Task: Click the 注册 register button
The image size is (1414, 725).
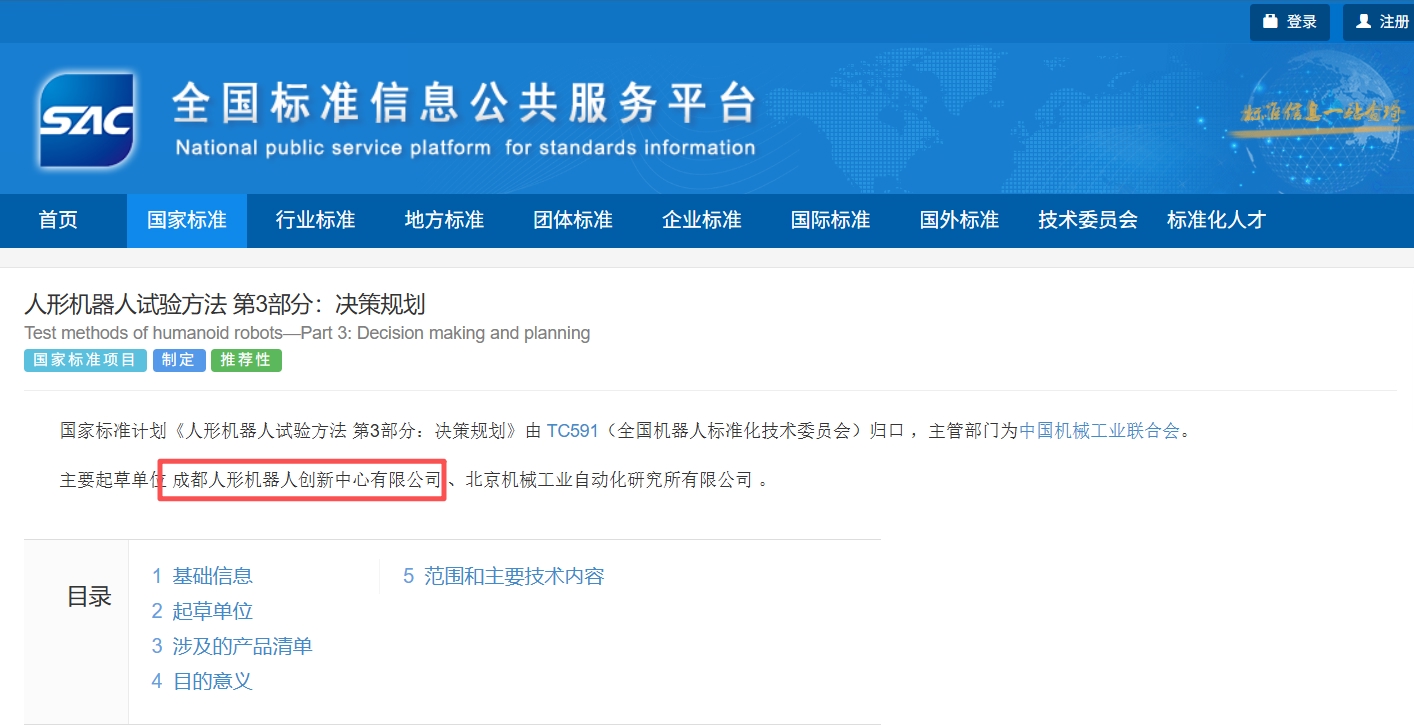Action: point(1381,22)
